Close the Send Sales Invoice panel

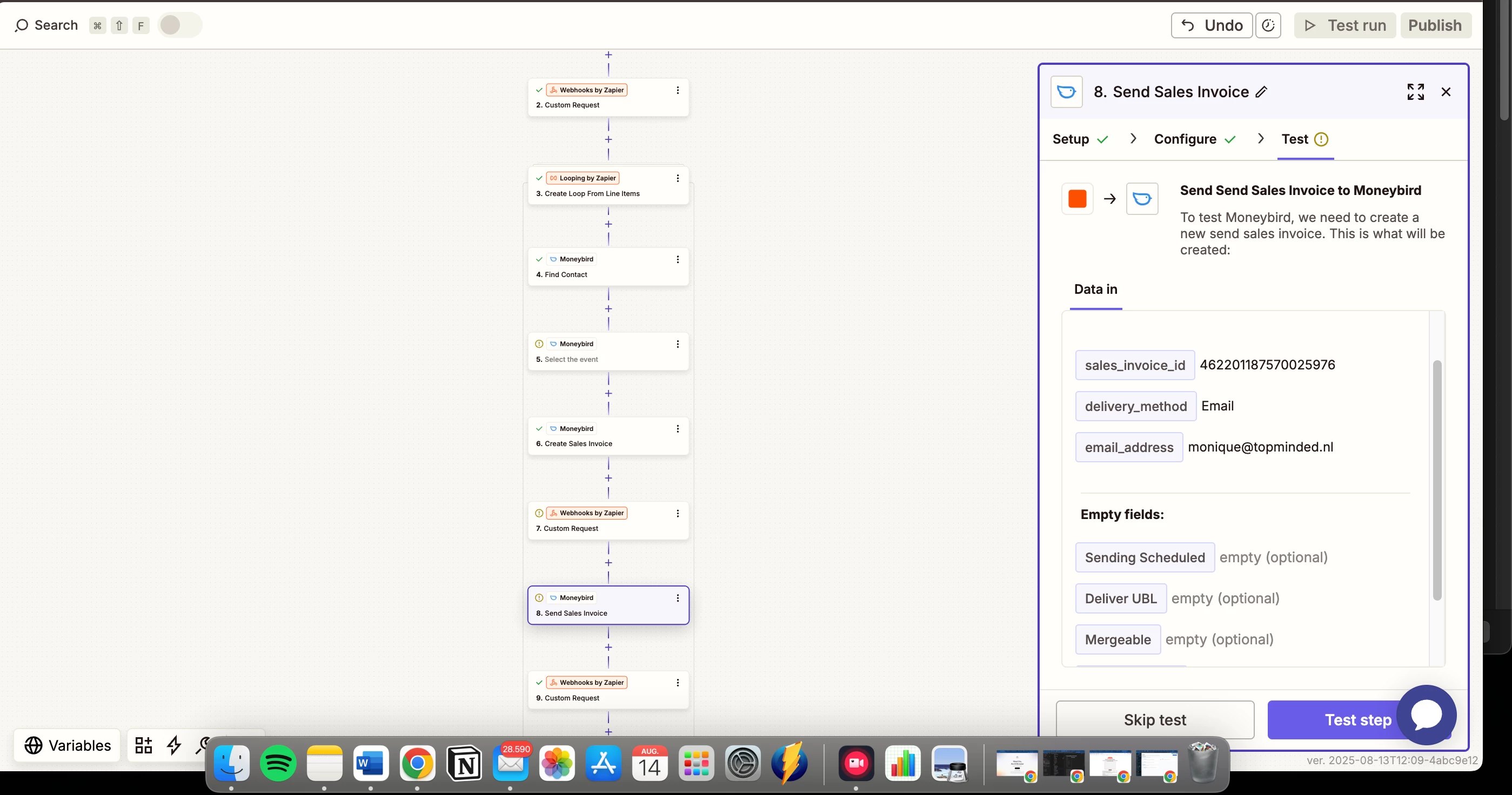tap(1446, 91)
